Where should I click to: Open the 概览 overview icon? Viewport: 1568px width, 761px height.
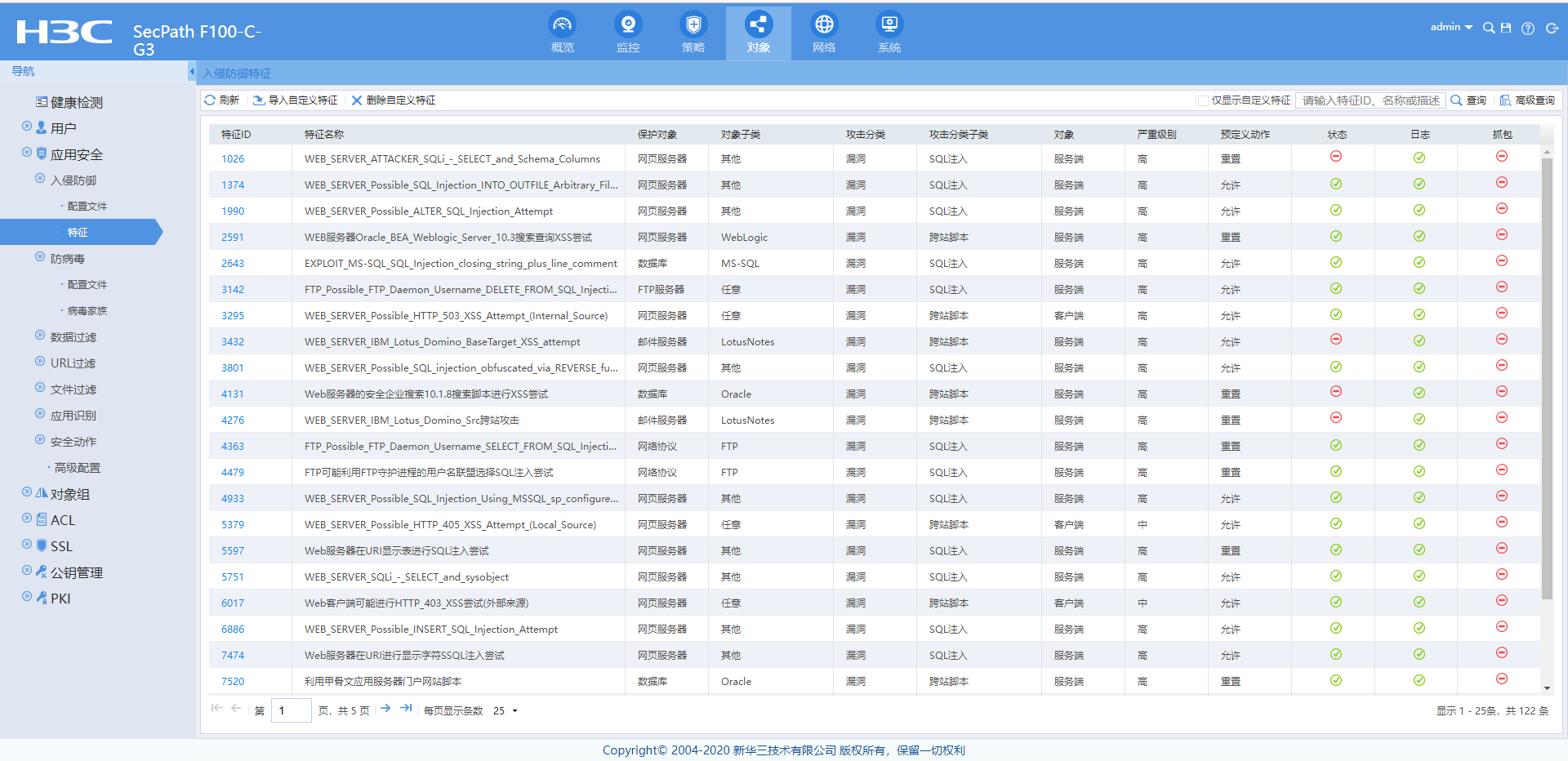pos(562,25)
